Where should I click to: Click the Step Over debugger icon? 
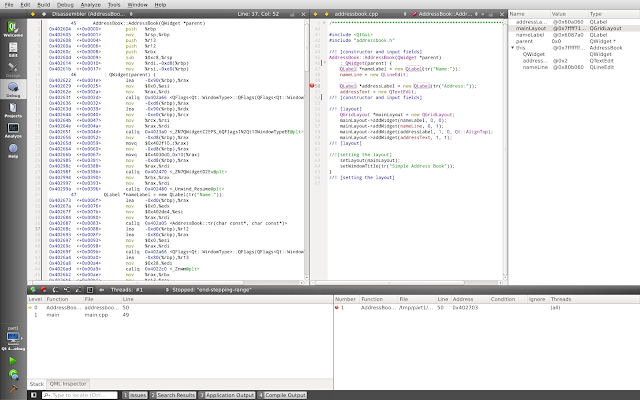[55, 290]
